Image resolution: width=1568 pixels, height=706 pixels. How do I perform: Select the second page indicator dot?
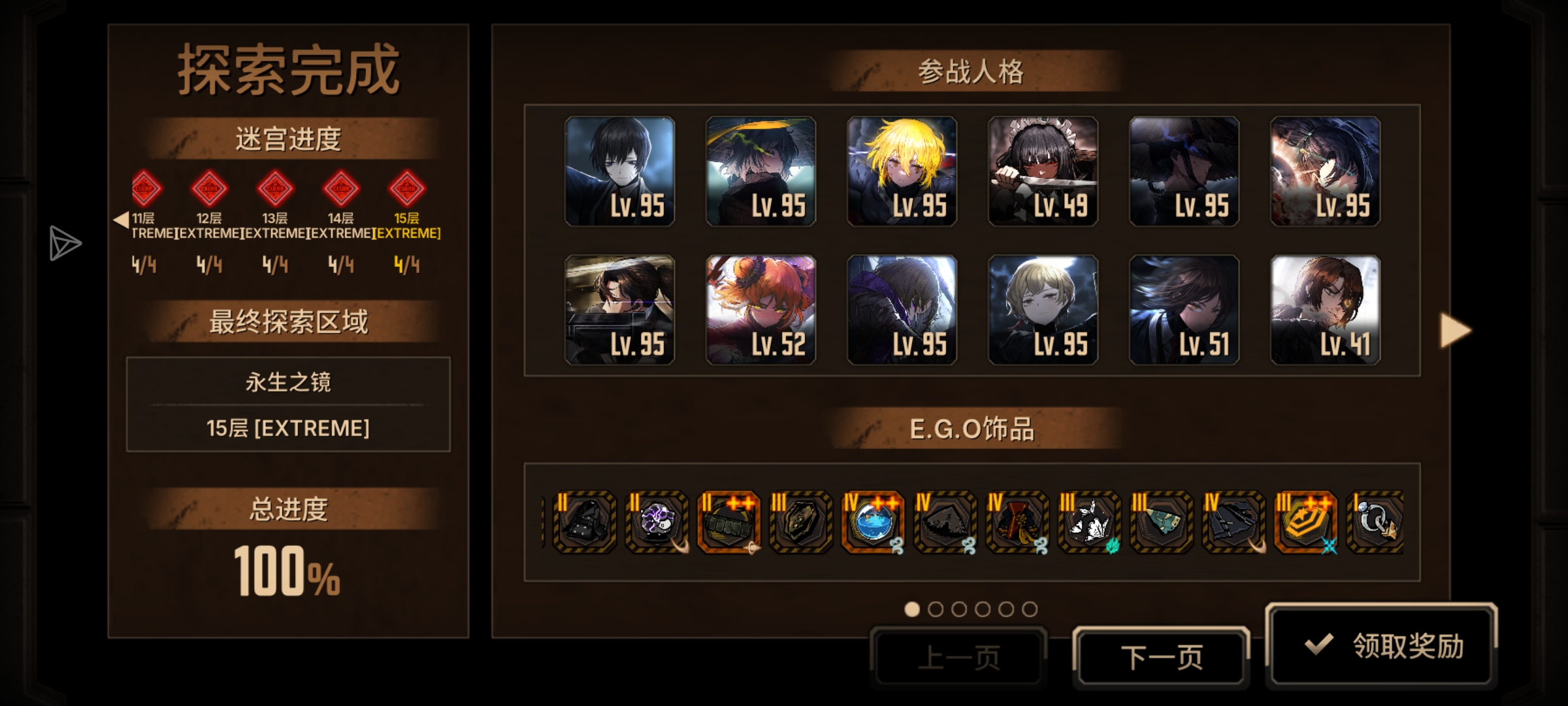point(936,609)
